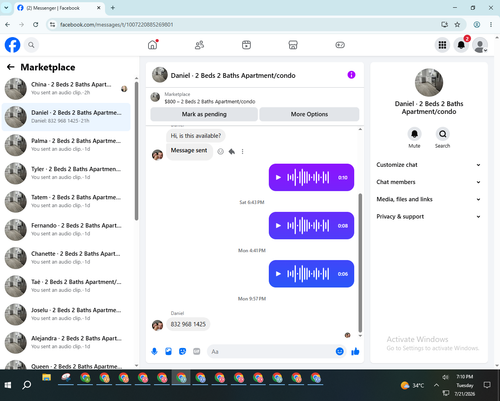Open conversation information purple icon
This screenshot has width=500, height=401.
pyautogui.click(x=351, y=75)
